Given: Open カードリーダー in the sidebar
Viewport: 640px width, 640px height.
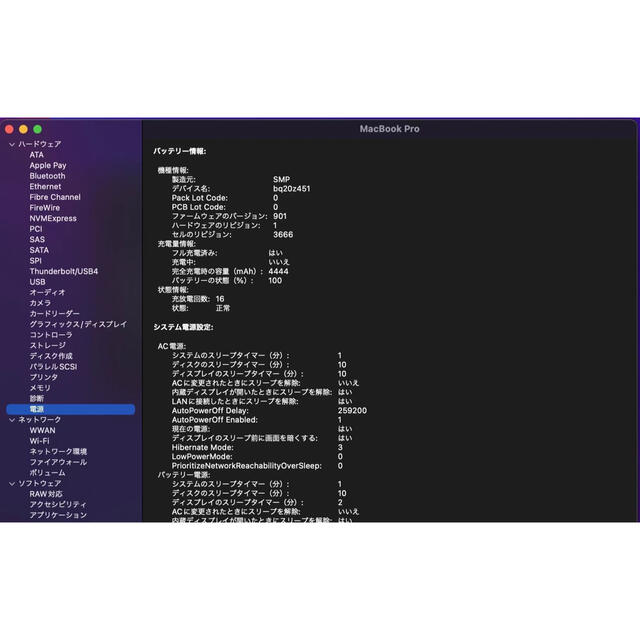Looking at the screenshot, I should (x=54, y=314).
